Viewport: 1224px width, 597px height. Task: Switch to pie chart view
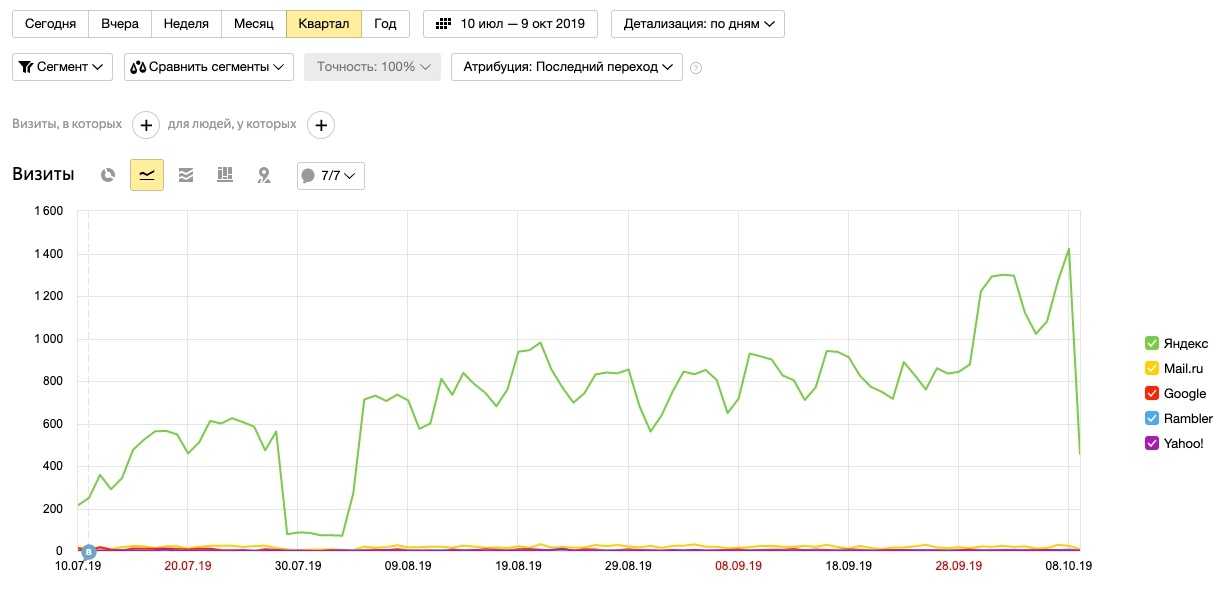pyautogui.click(x=108, y=175)
